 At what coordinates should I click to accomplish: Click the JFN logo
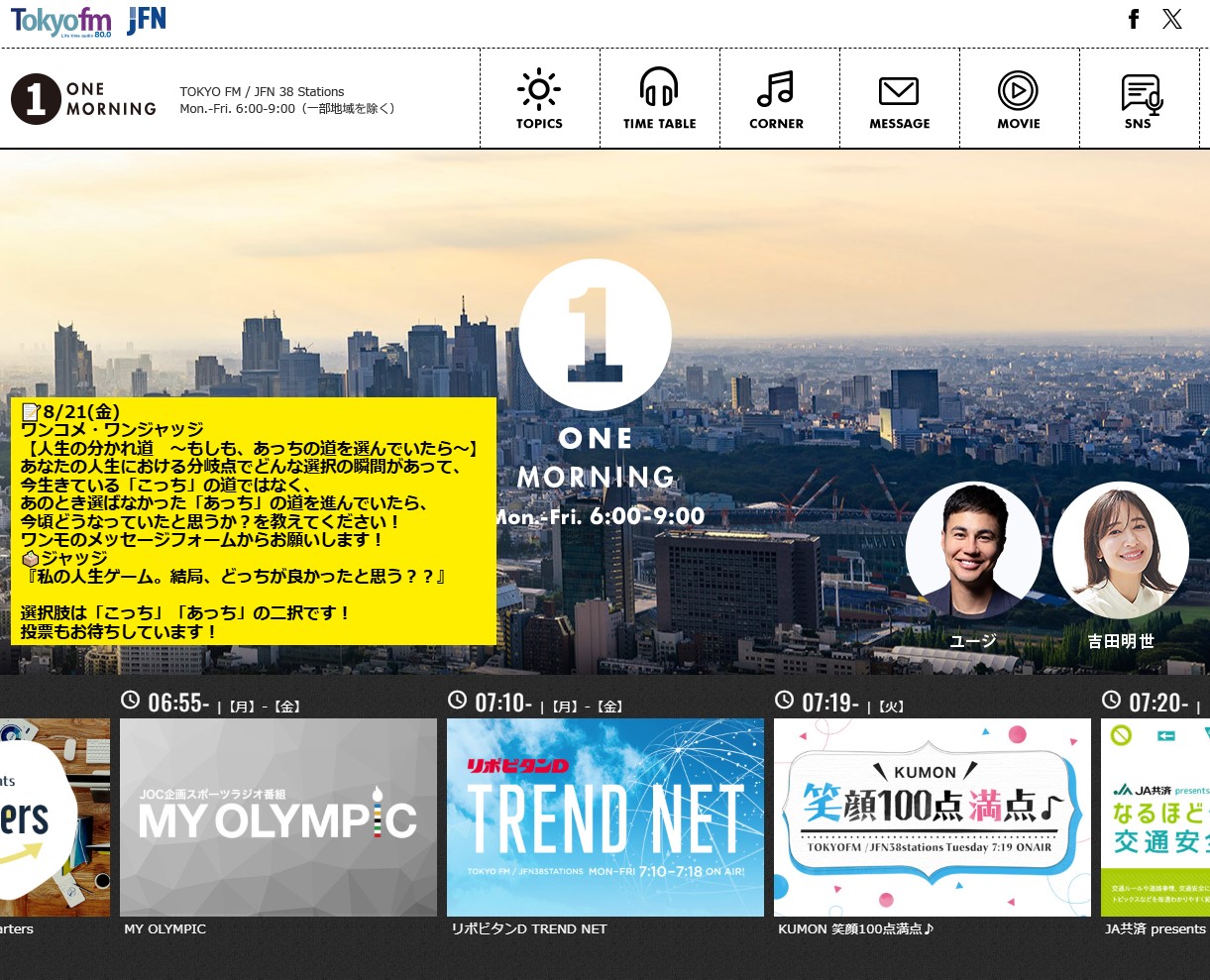point(147,20)
